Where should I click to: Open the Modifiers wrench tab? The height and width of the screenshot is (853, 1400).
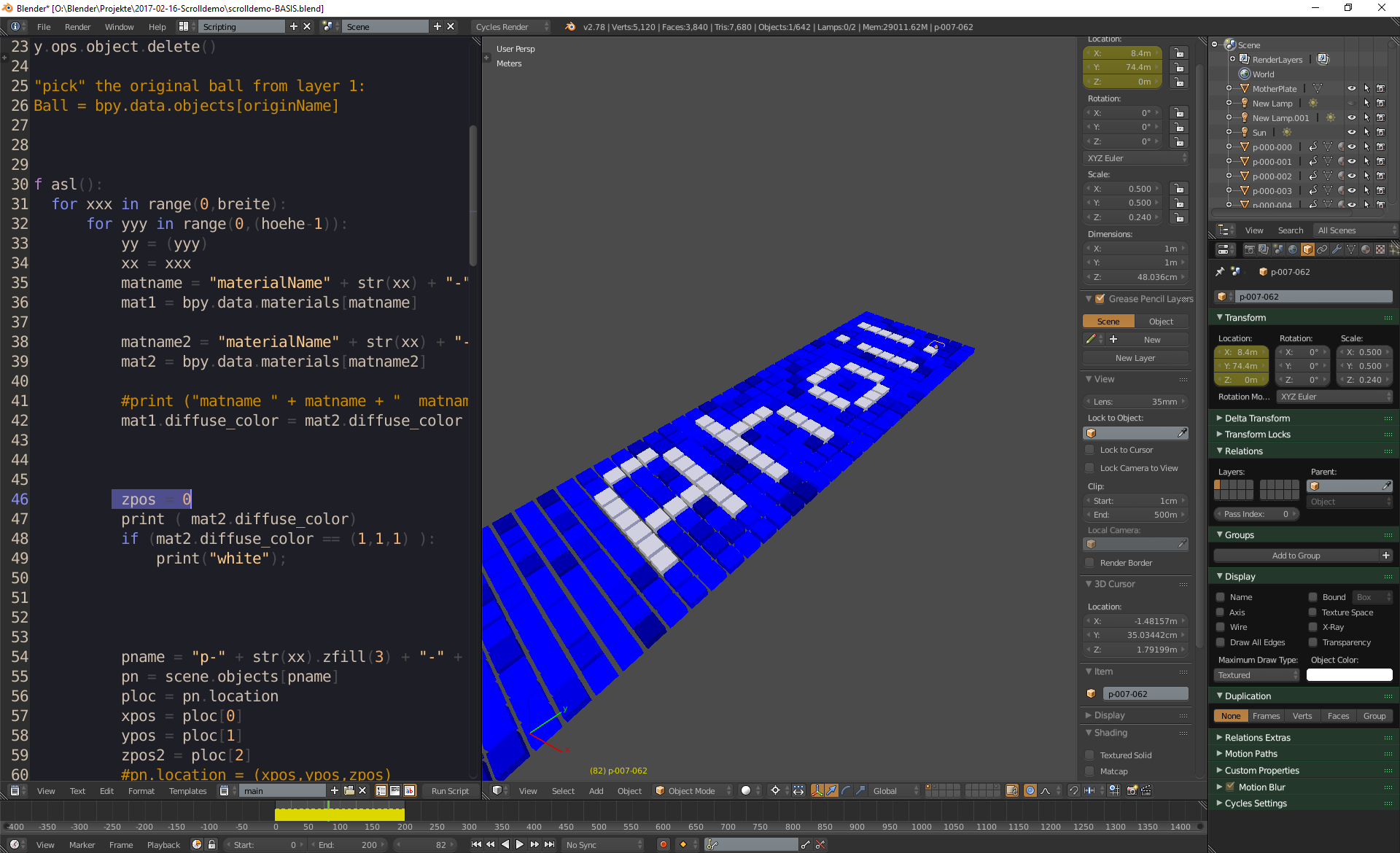[1337, 249]
